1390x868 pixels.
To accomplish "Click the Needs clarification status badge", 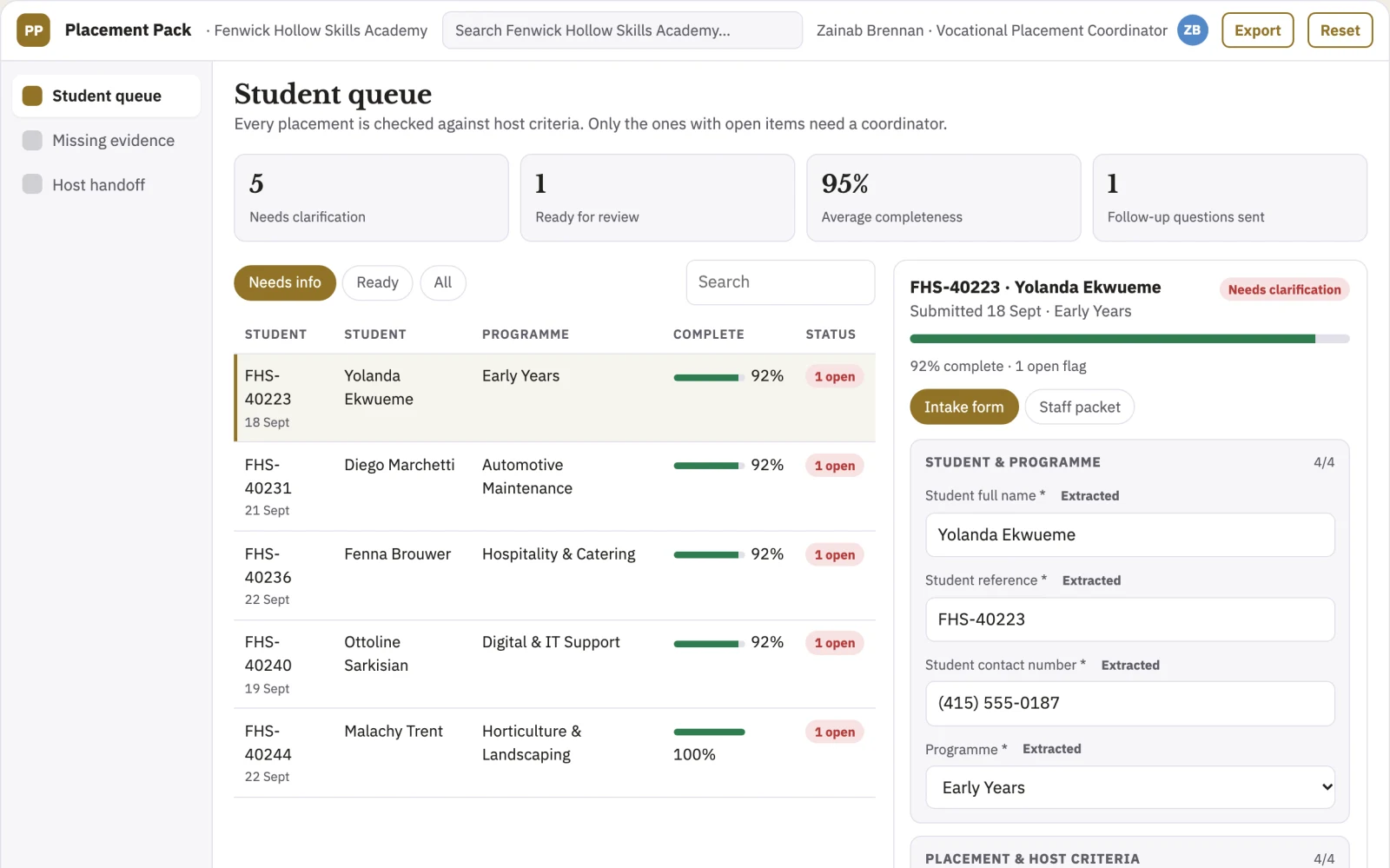I will (x=1284, y=289).
